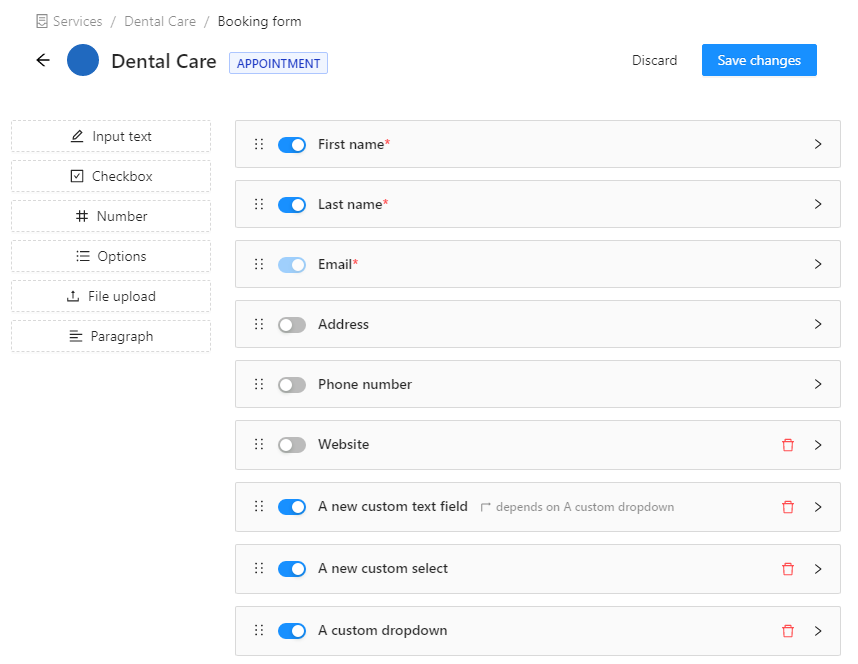Click trash icon for A new custom select
Screen dimensions: 858x664
coord(787,569)
